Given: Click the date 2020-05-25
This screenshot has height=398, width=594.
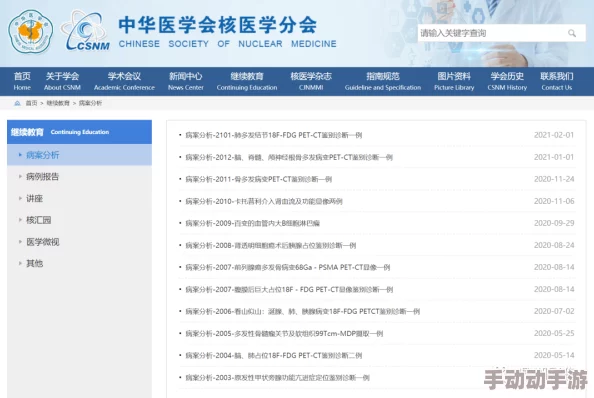Looking at the screenshot, I should (554, 334).
